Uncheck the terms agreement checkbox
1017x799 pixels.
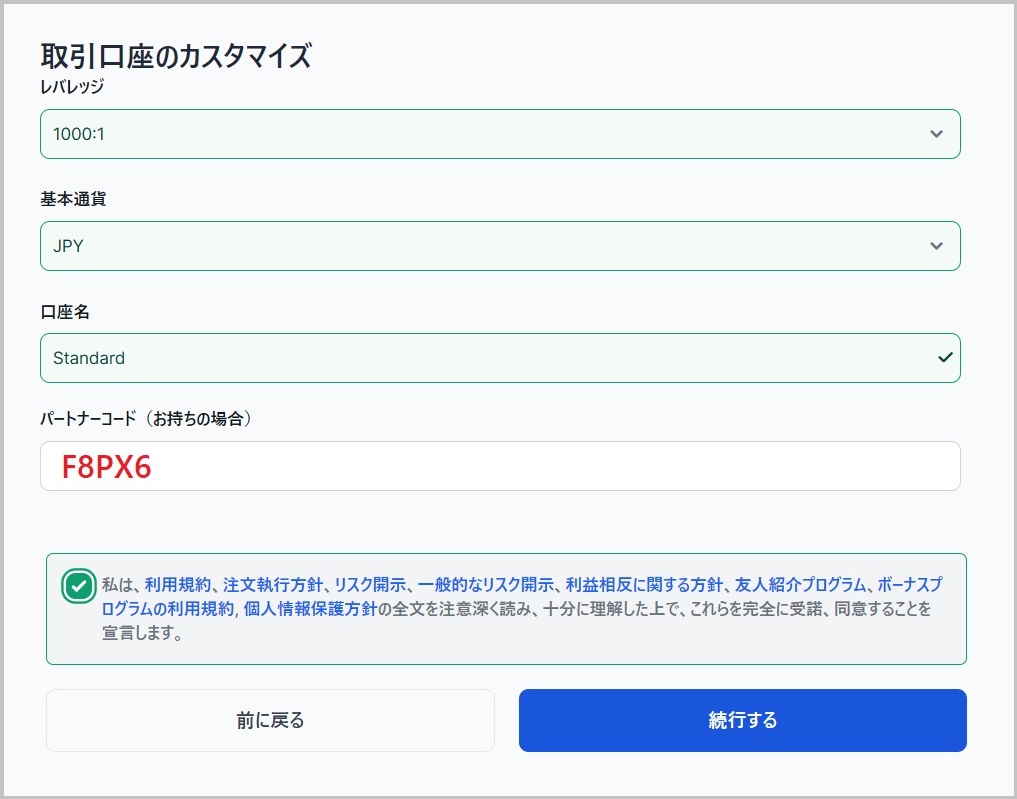point(77,586)
